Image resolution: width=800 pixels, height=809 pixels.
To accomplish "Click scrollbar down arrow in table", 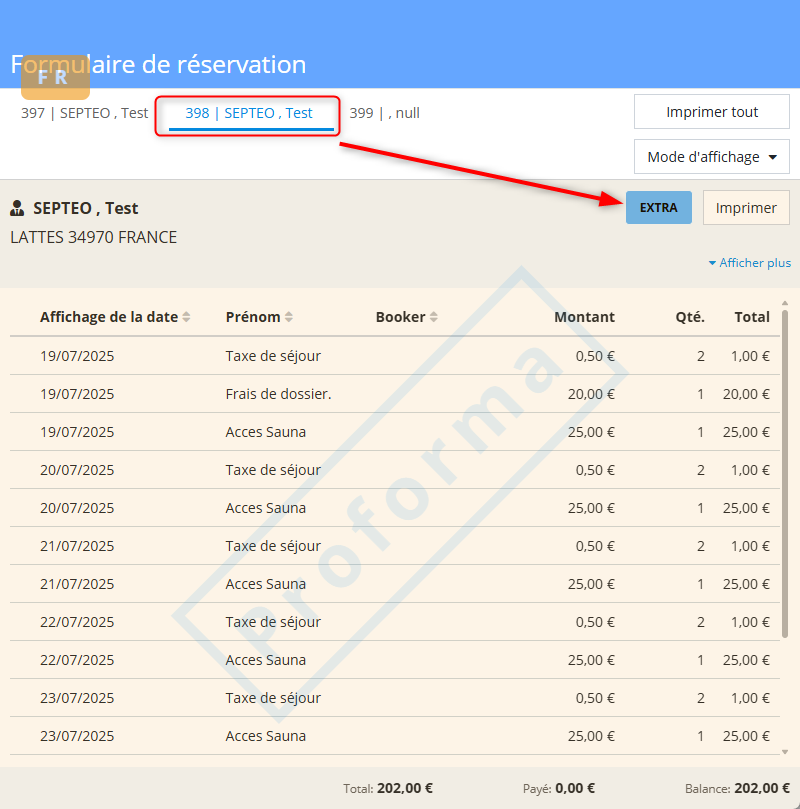I will tap(785, 752).
